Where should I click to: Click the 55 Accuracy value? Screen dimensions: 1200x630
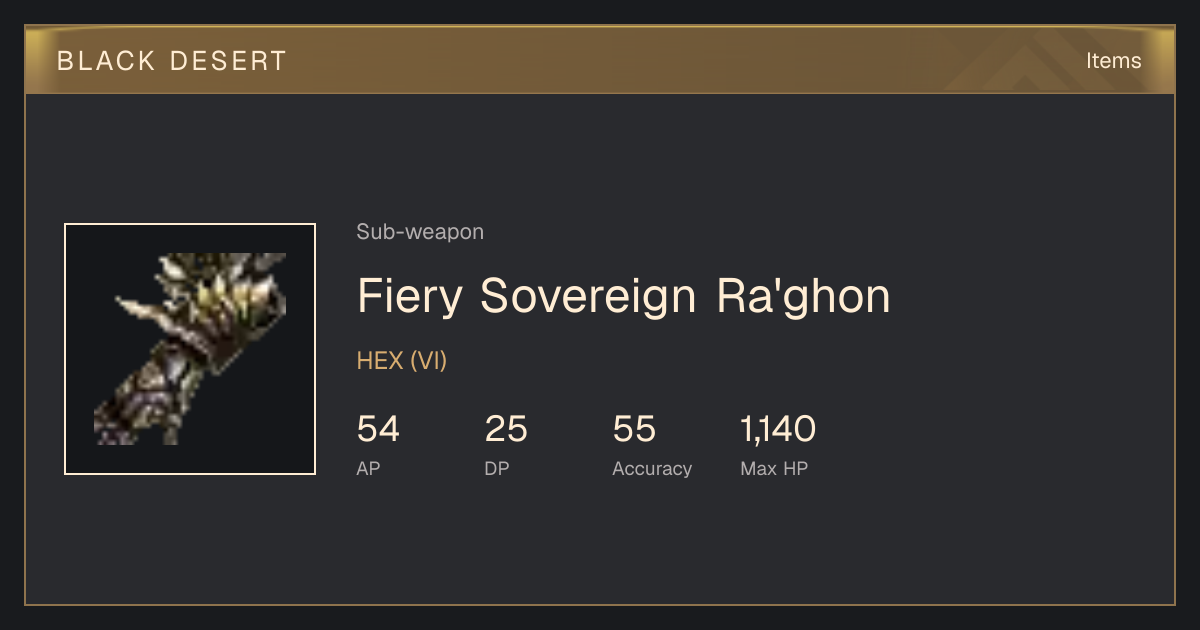634,429
